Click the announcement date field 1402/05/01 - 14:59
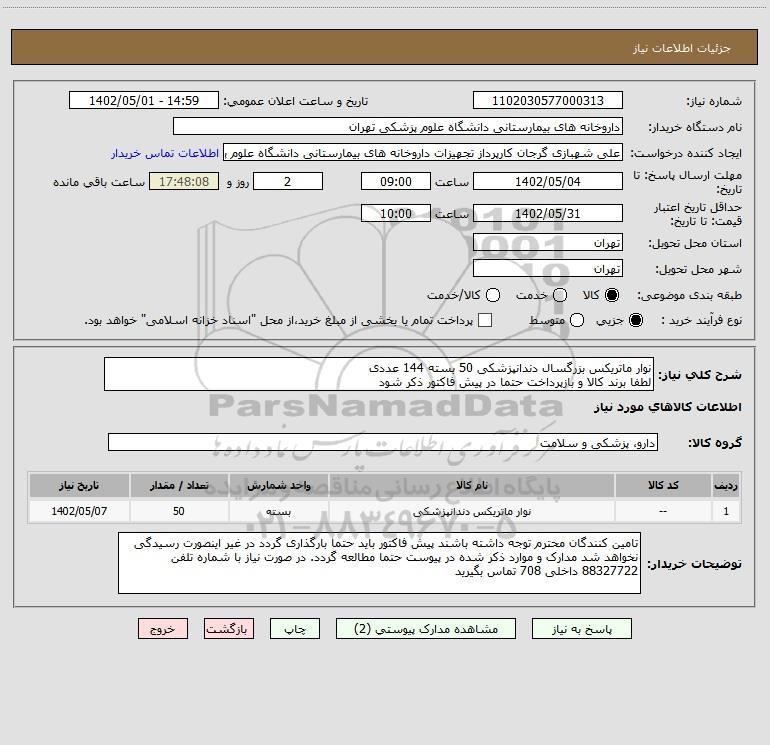 tap(144, 100)
